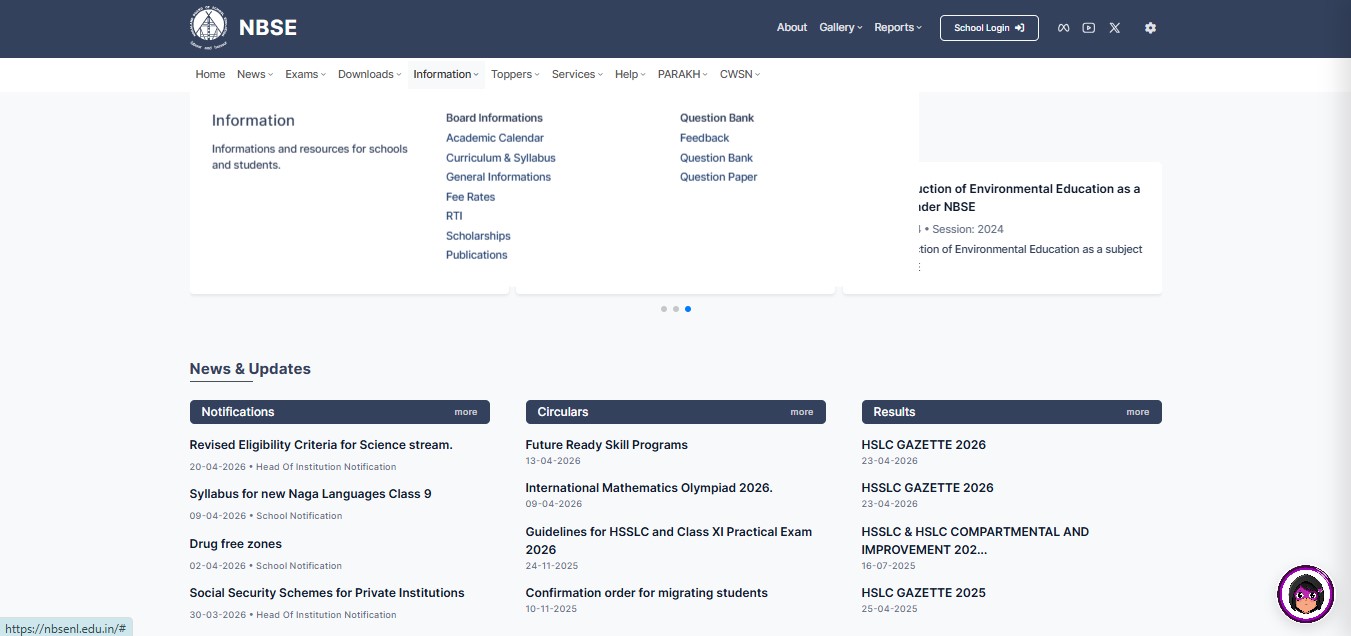This screenshot has width=1351, height=636.
Task: Open the Toppers menu dropdown
Action: coord(515,74)
